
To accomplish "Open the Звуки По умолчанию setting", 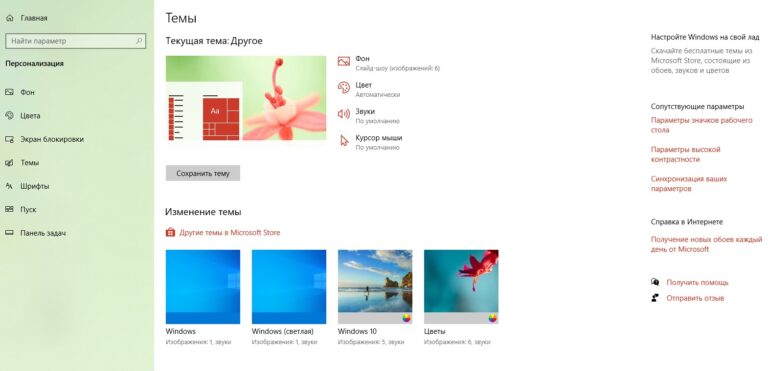I will click(x=369, y=116).
